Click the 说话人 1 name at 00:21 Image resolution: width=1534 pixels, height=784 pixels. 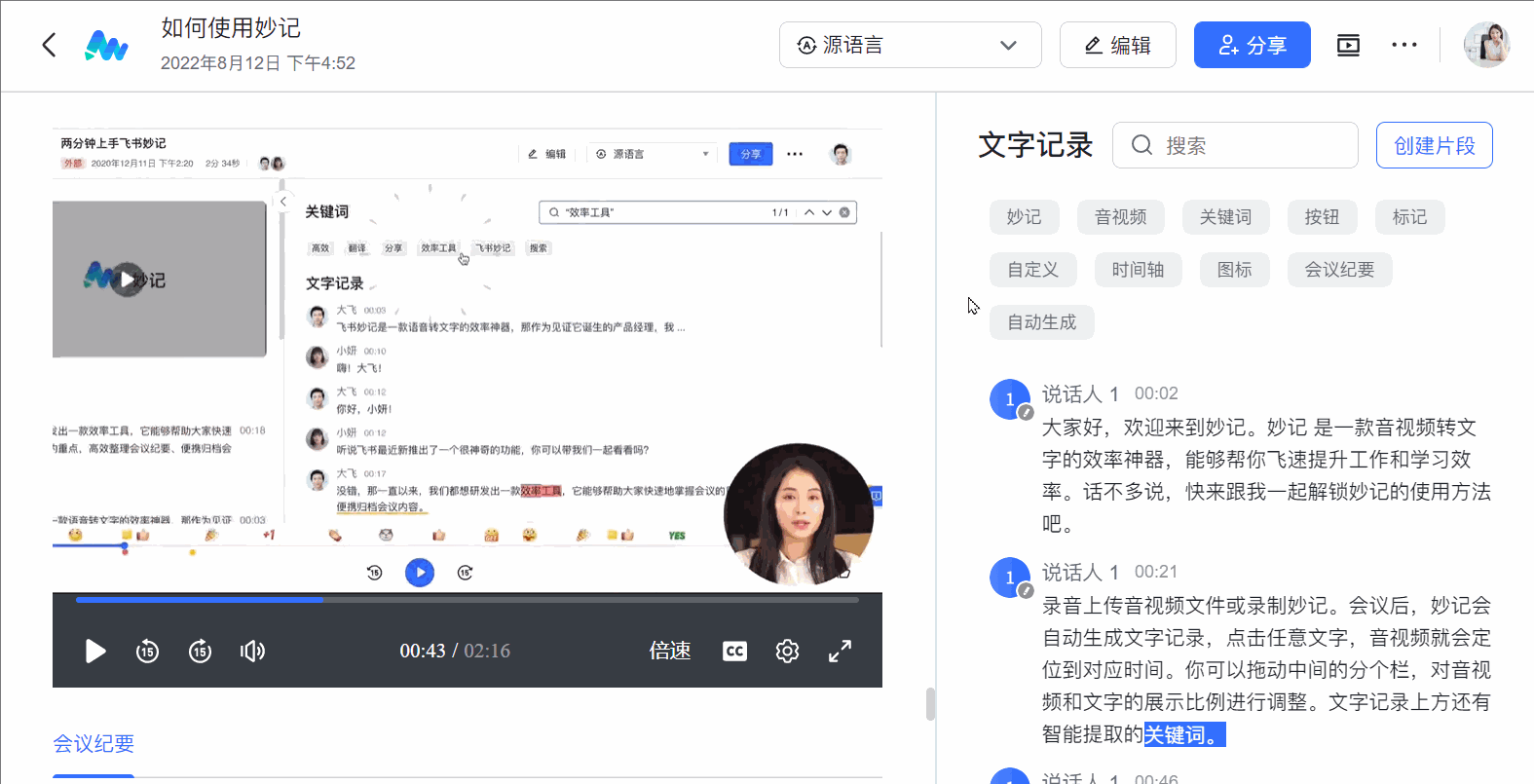tap(1080, 572)
